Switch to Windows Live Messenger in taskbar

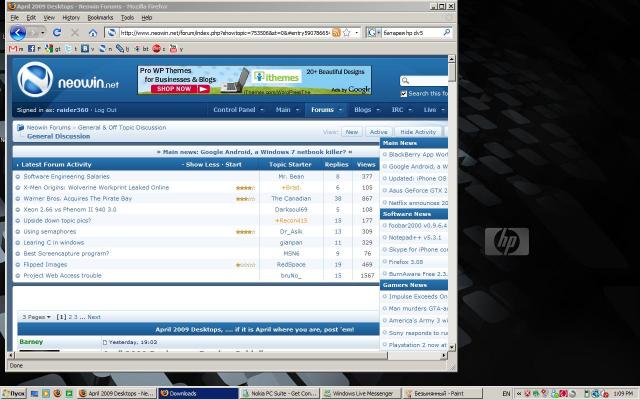(360, 393)
